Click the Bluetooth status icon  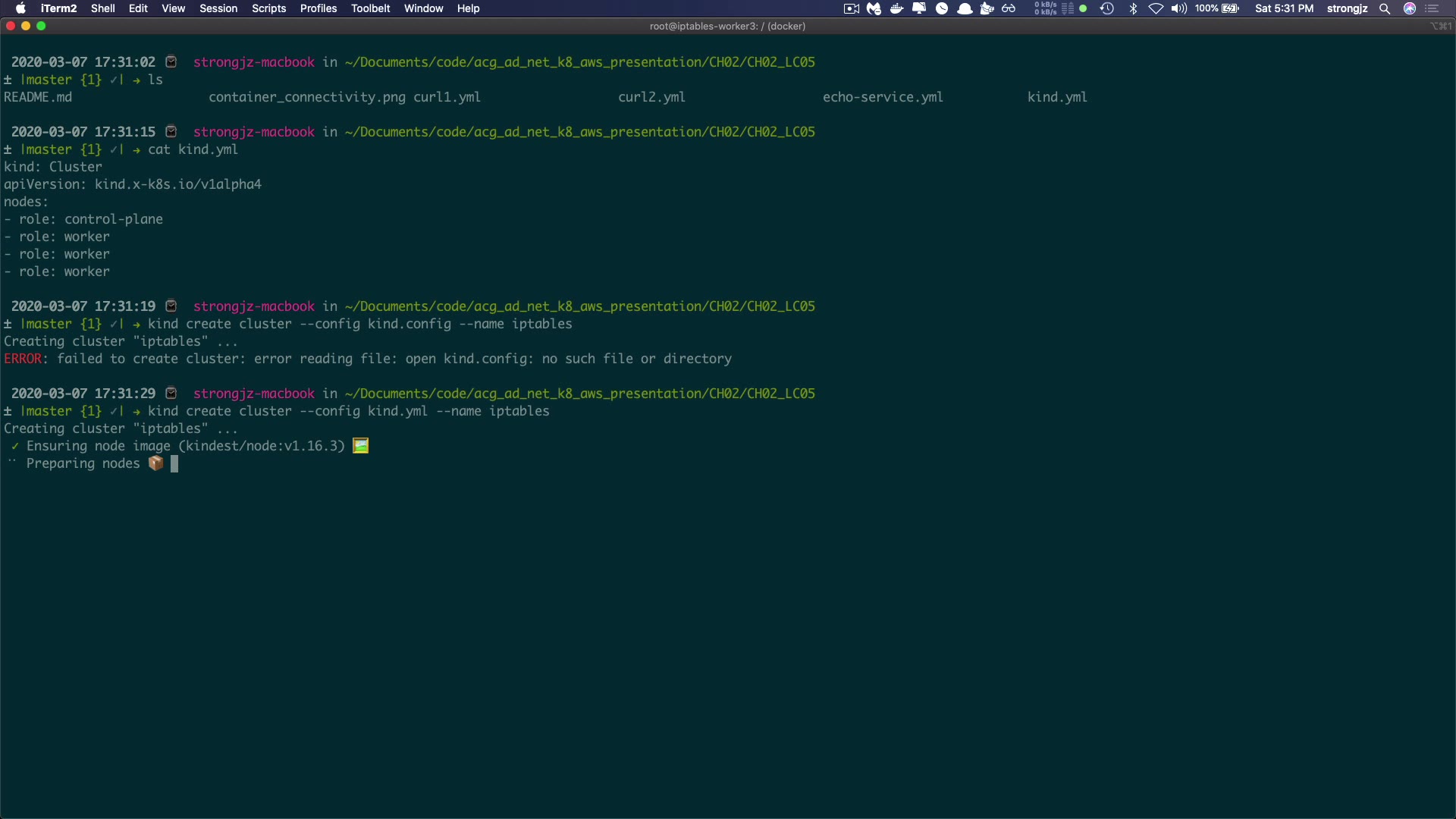[1133, 8]
